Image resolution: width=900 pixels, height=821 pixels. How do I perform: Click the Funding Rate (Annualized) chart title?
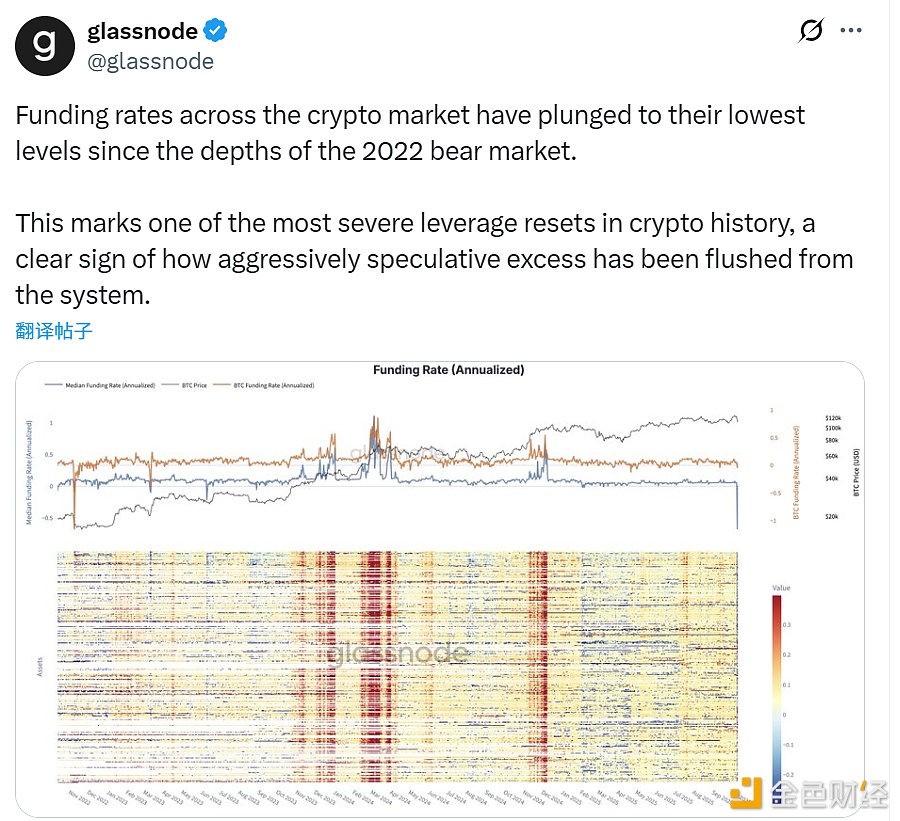pyautogui.click(x=448, y=370)
